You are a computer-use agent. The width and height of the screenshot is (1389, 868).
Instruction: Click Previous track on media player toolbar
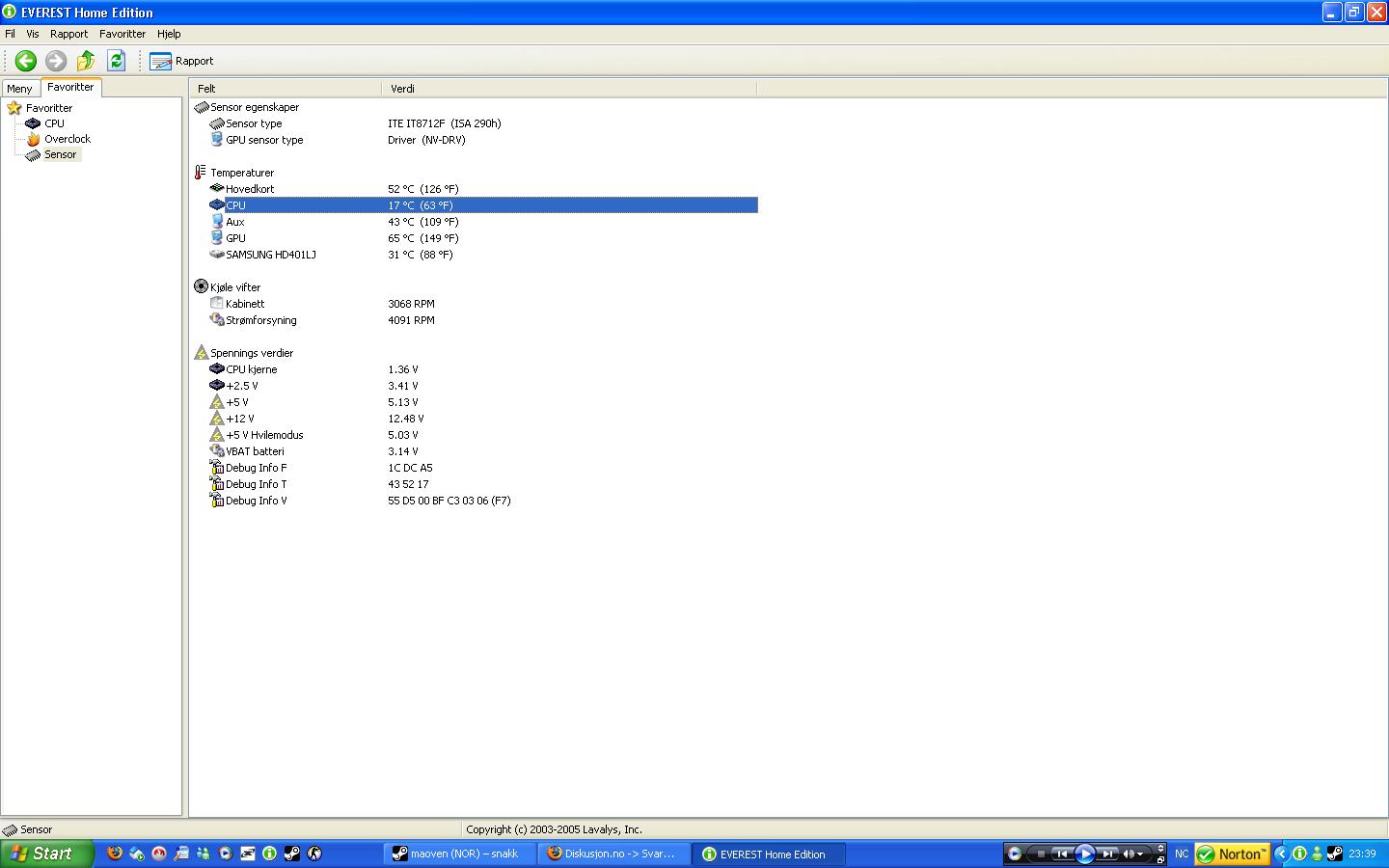coord(1062,854)
